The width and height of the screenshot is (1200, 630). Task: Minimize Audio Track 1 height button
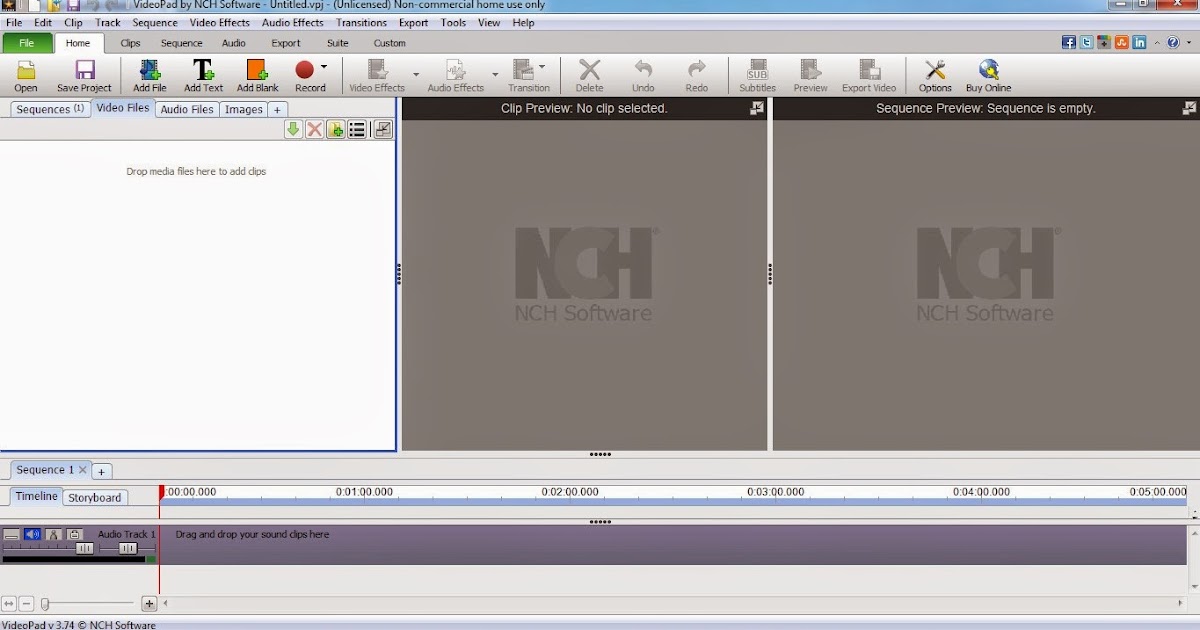(x=11, y=535)
